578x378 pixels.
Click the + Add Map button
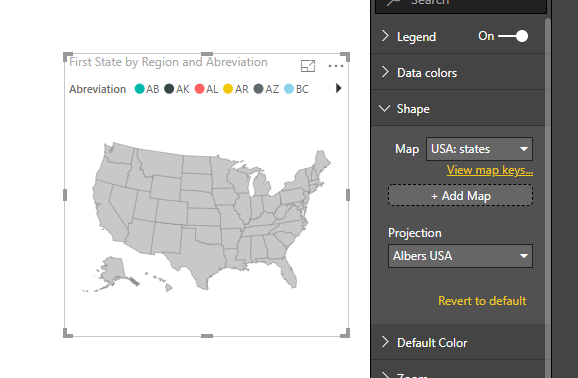click(460, 195)
